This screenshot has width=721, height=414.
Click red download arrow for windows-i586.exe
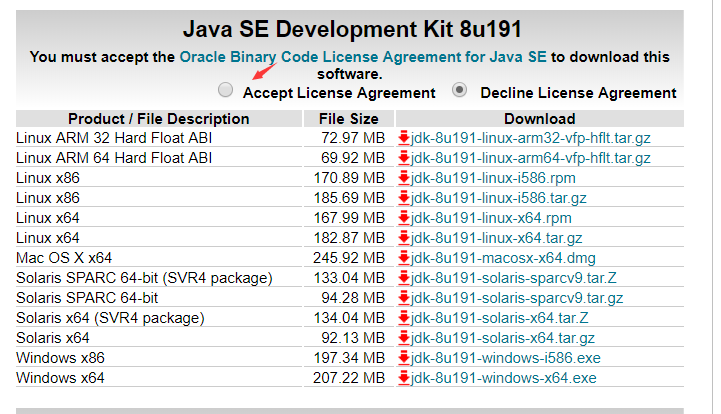point(404,358)
